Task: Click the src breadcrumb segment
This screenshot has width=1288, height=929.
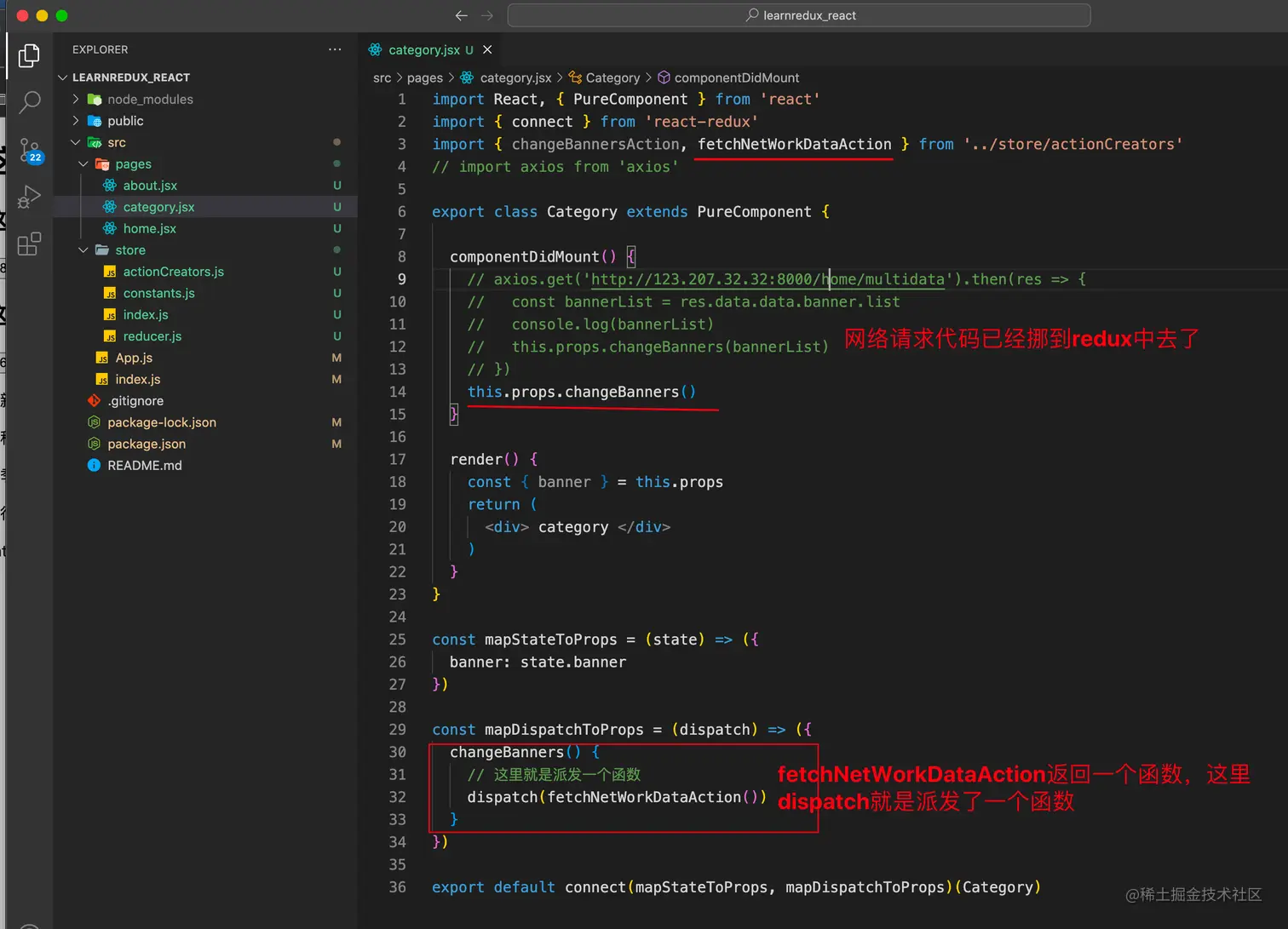Action: tap(382, 77)
